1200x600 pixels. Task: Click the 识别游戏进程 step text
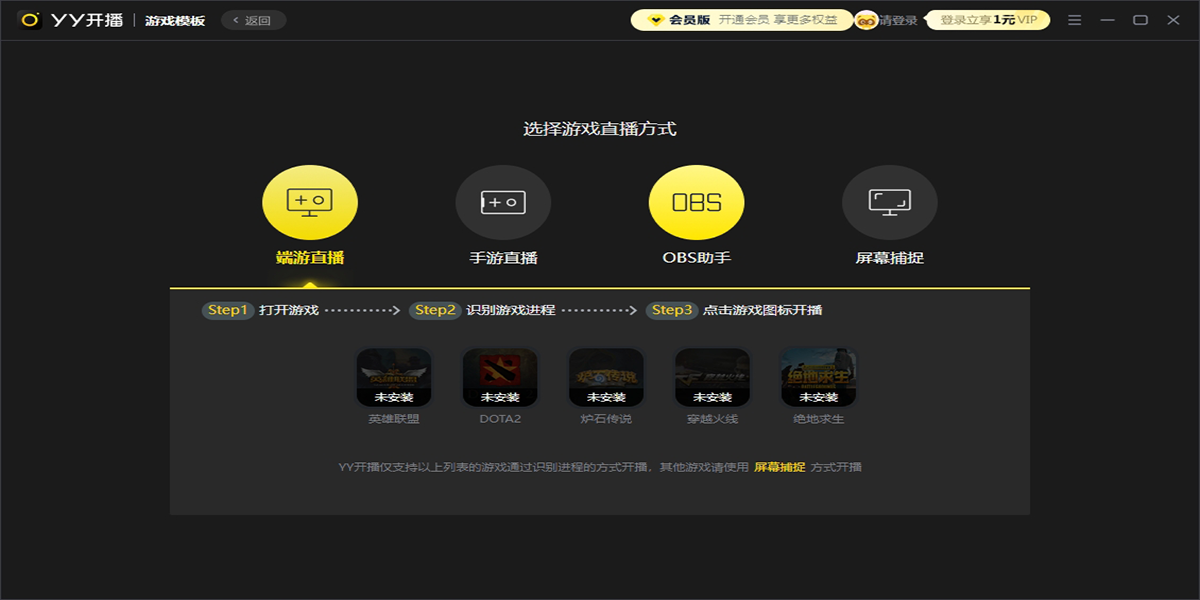(511, 310)
